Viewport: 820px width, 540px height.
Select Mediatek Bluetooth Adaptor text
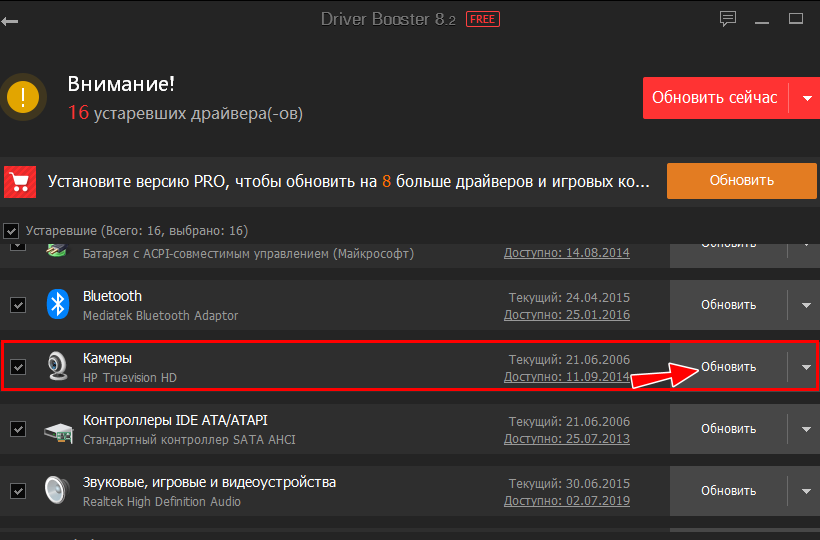click(x=161, y=316)
